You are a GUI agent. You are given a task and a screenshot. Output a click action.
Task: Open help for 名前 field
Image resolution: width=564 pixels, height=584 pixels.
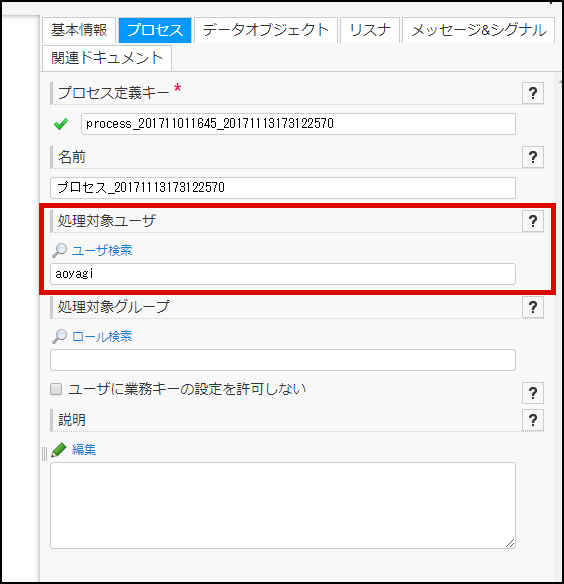click(x=533, y=157)
